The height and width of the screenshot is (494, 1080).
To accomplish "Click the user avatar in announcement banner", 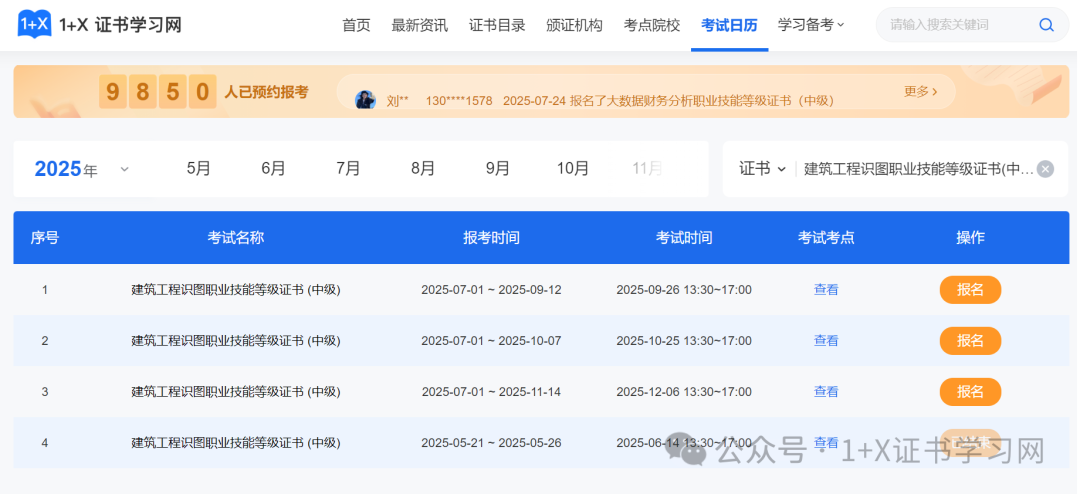I will [366, 100].
